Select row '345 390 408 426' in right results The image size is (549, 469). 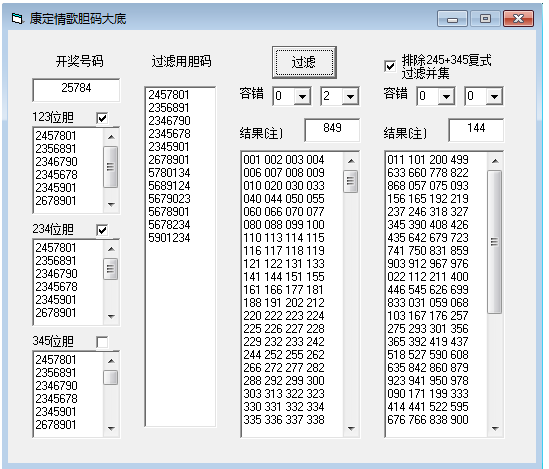click(428, 225)
